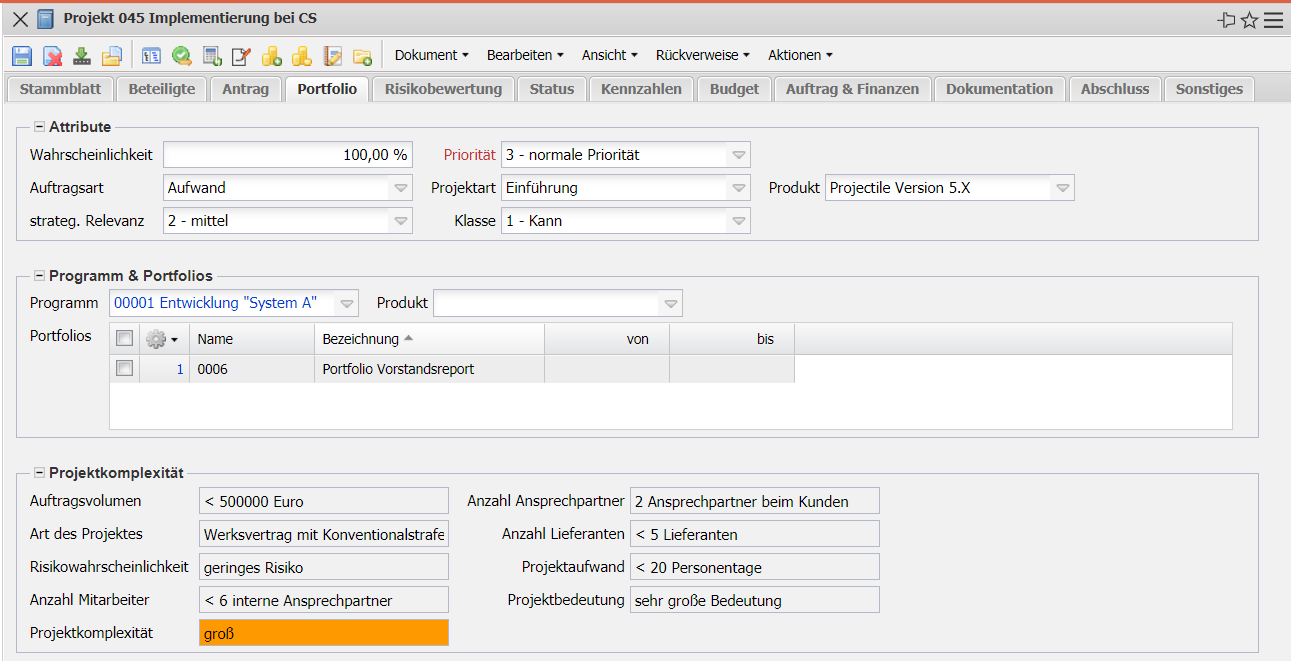The image size is (1291, 661).
Task: Expand the Programm dropdown list
Action: tap(346, 303)
